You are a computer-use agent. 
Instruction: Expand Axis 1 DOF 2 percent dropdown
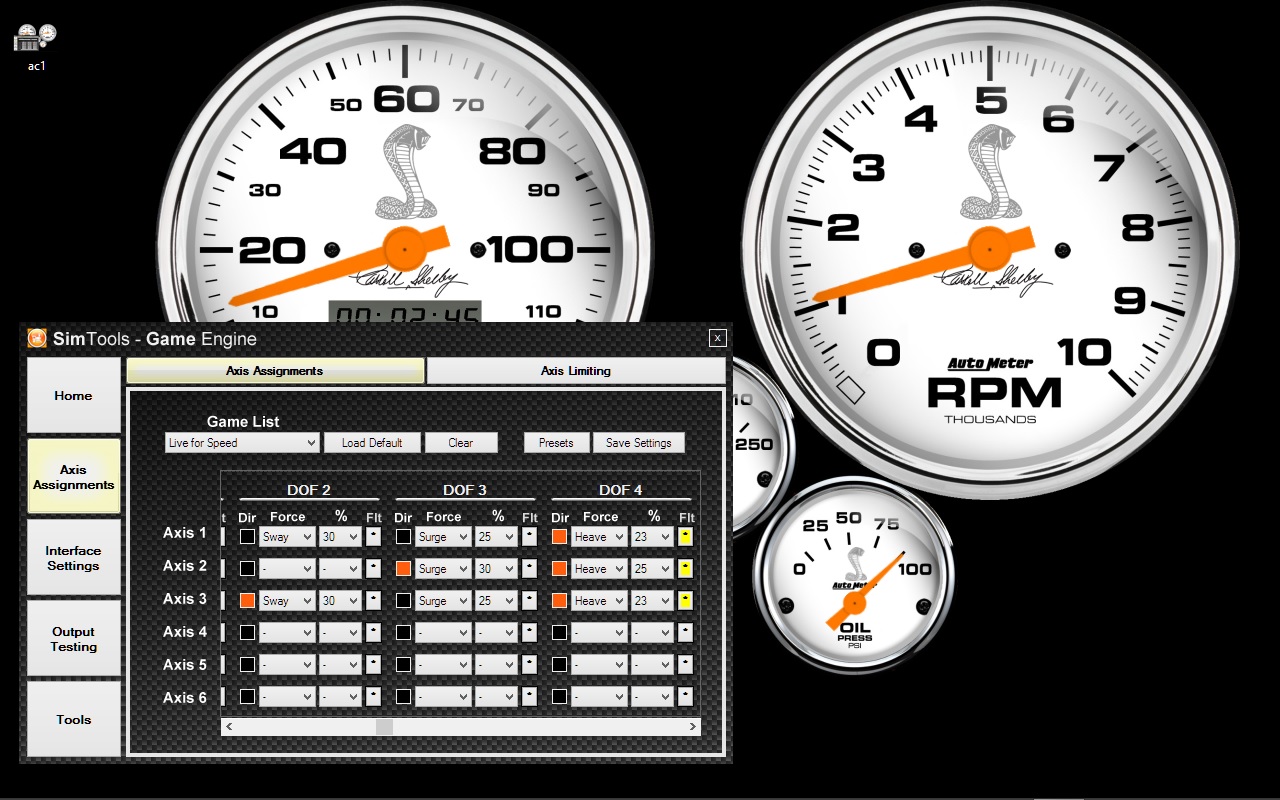(x=340, y=537)
